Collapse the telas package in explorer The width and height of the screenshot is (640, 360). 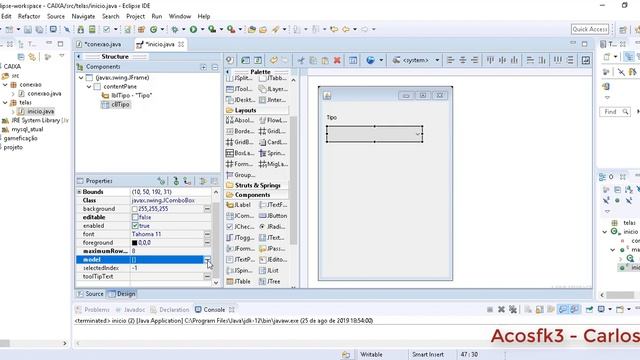[x=5, y=102]
